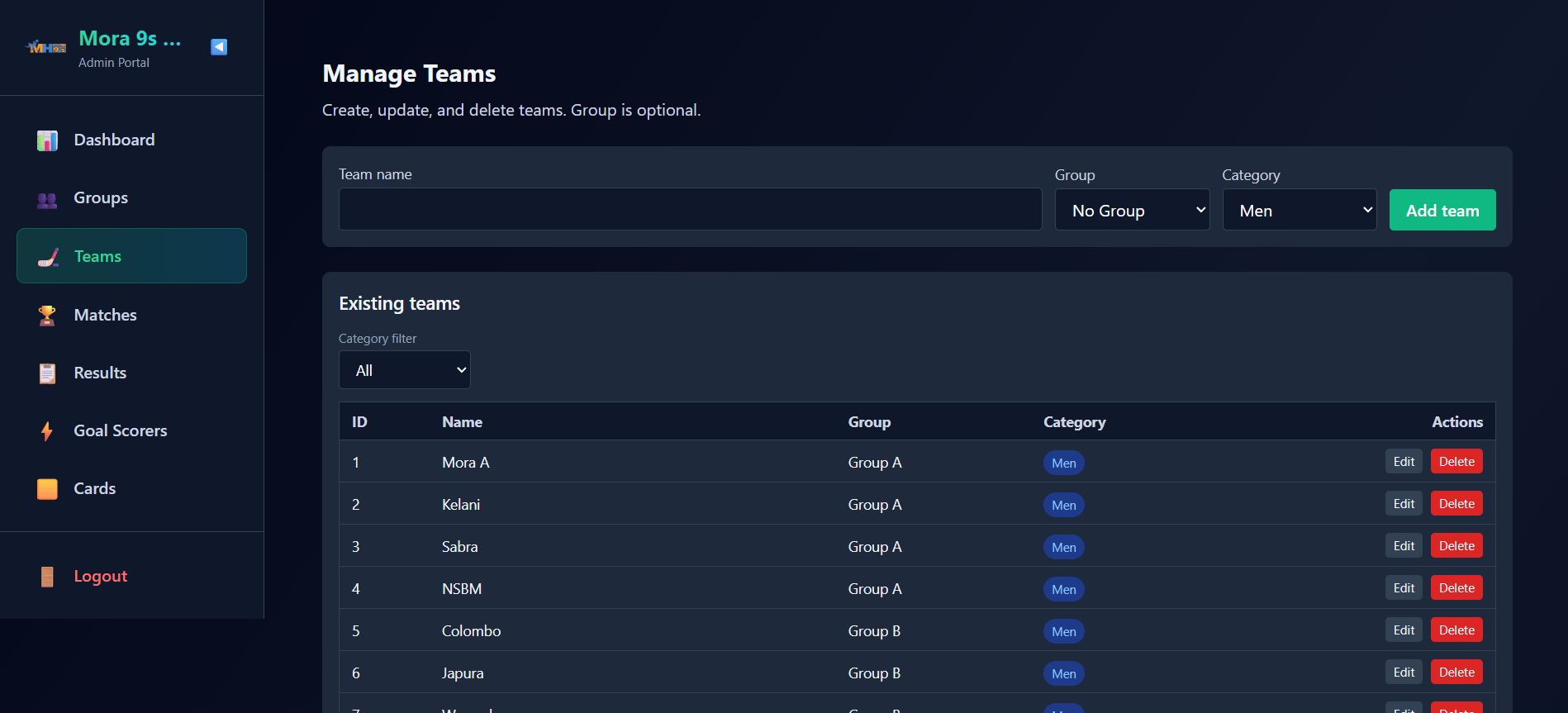This screenshot has width=1568, height=713.
Task: View the Goal Scorers page
Action: tap(132, 430)
